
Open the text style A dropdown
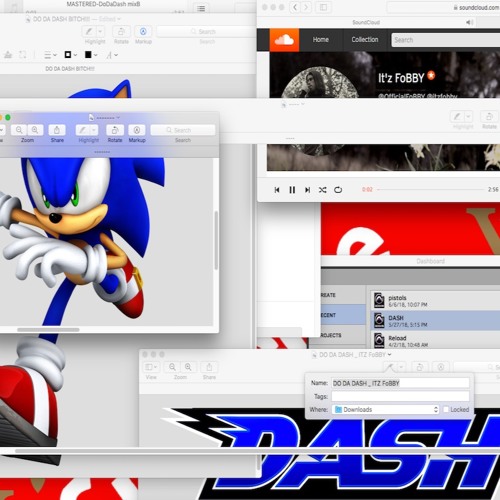[x=112, y=55]
